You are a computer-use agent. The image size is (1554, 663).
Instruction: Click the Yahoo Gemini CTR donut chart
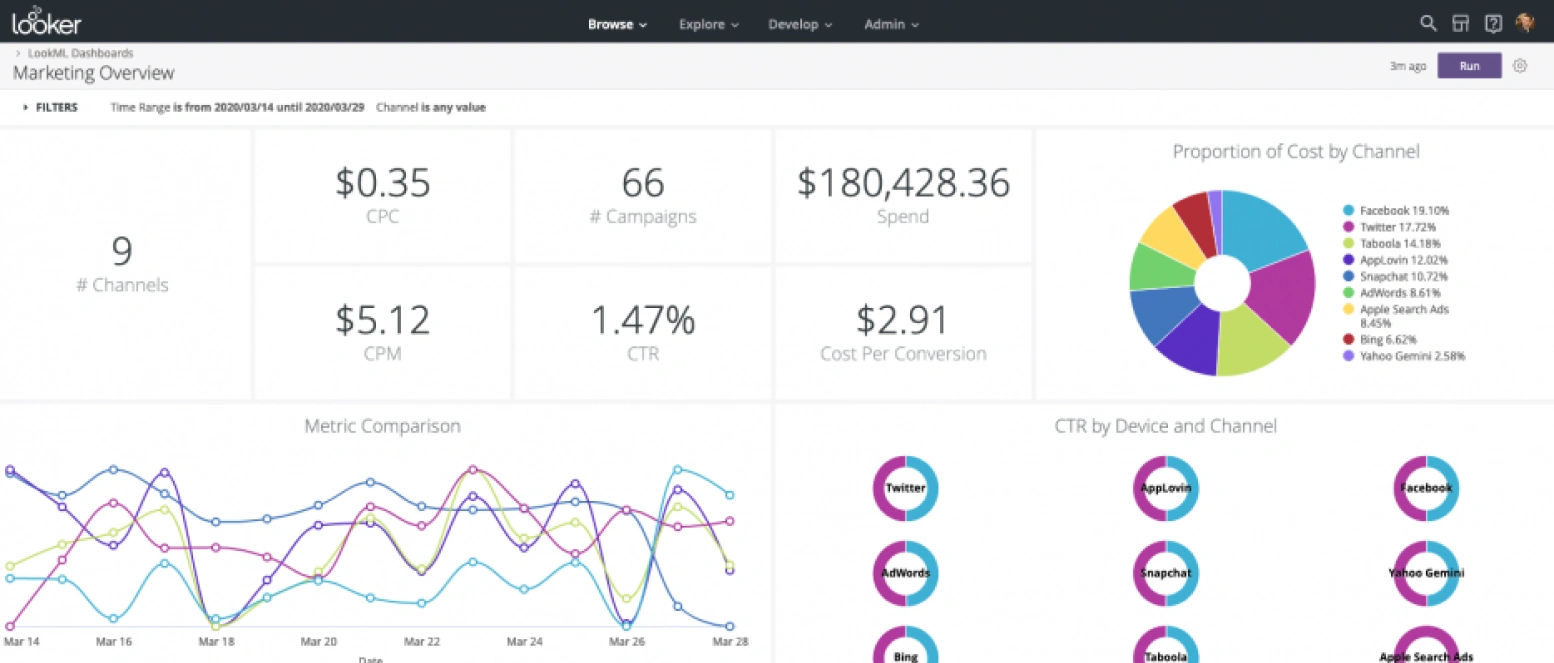coord(1425,573)
